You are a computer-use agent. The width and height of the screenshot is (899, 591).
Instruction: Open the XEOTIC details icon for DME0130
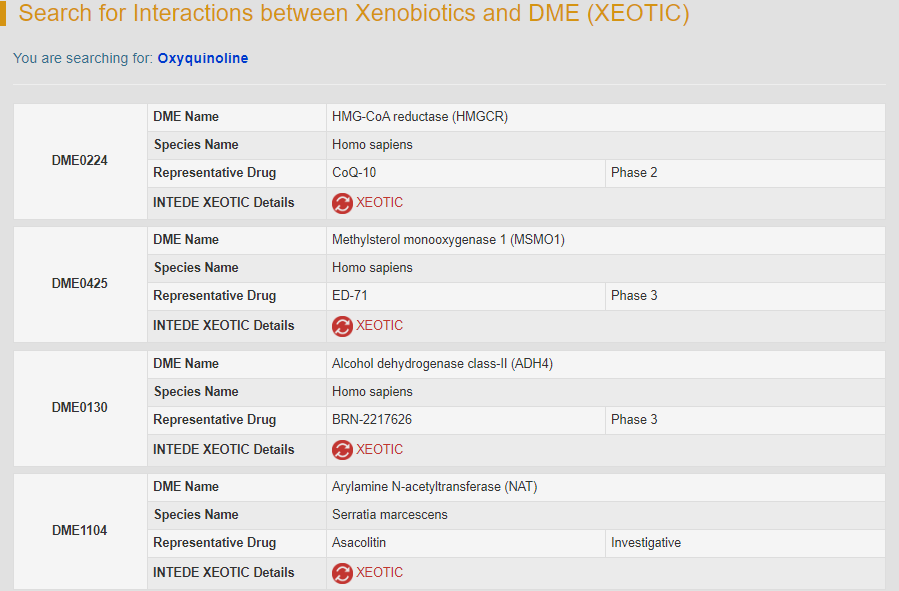point(342,450)
